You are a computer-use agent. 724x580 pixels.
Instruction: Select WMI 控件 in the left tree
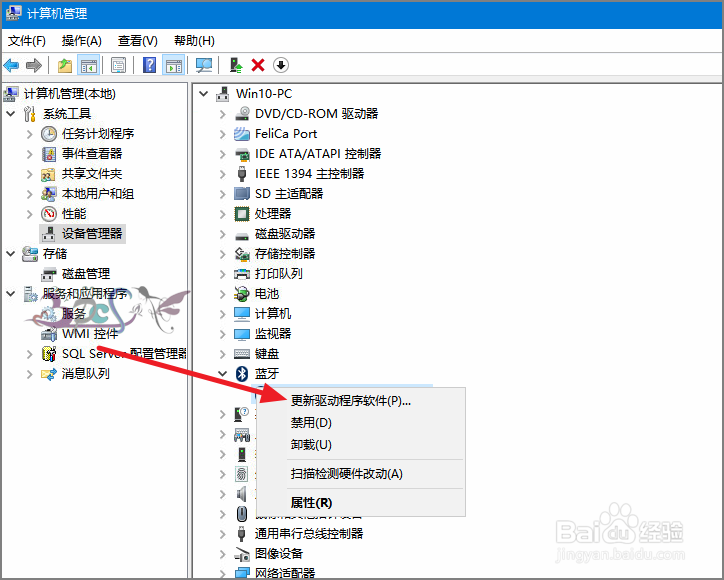coord(90,334)
